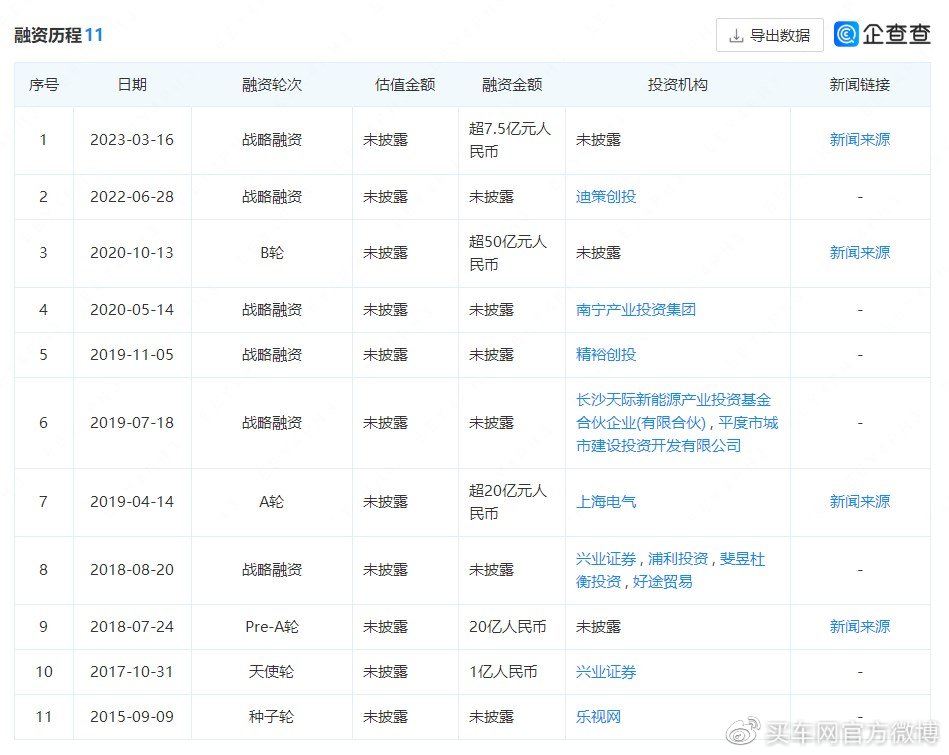The width and height of the screenshot is (949, 755).
Task: Open 兴业证券 link in 2017-10-31 row
Action: 606,672
